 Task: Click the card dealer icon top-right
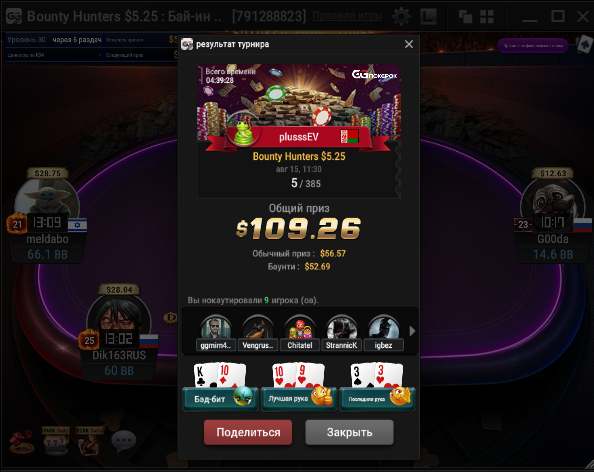coord(584,44)
